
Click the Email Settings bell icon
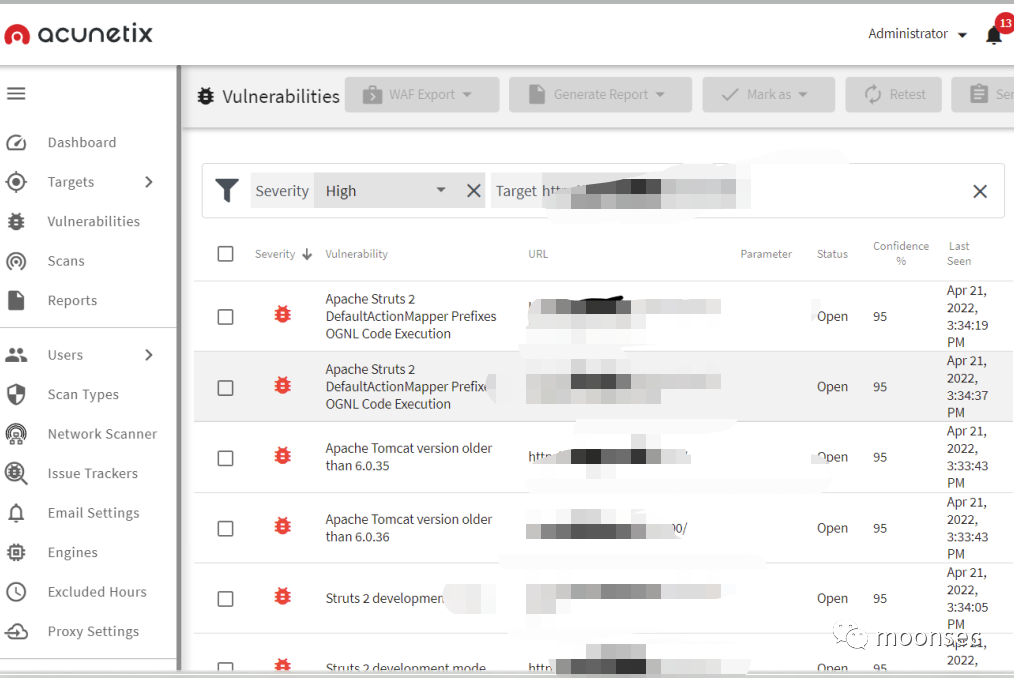pyautogui.click(x=16, y=513)
